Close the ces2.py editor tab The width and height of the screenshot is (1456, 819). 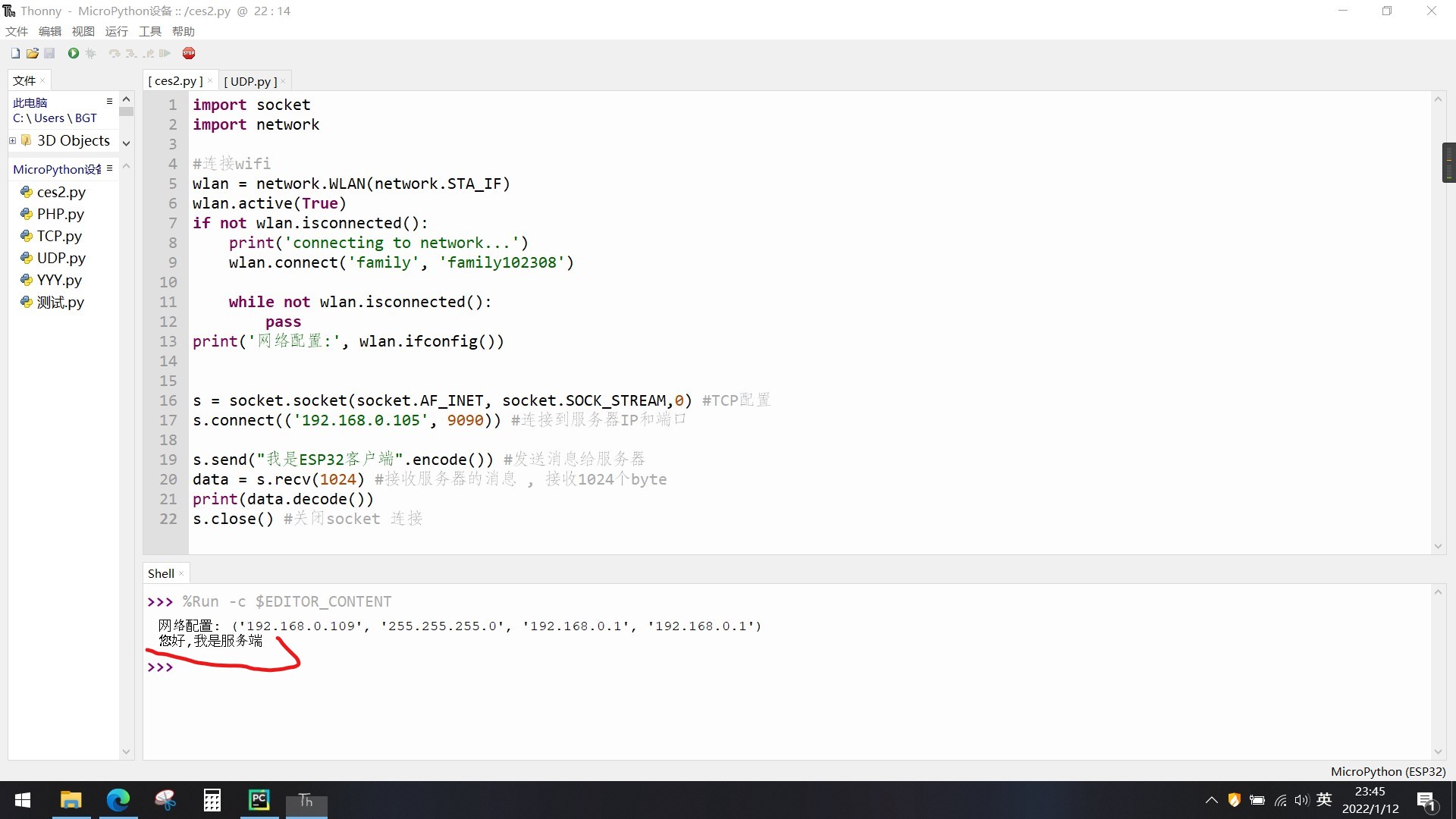coord(210,81)
